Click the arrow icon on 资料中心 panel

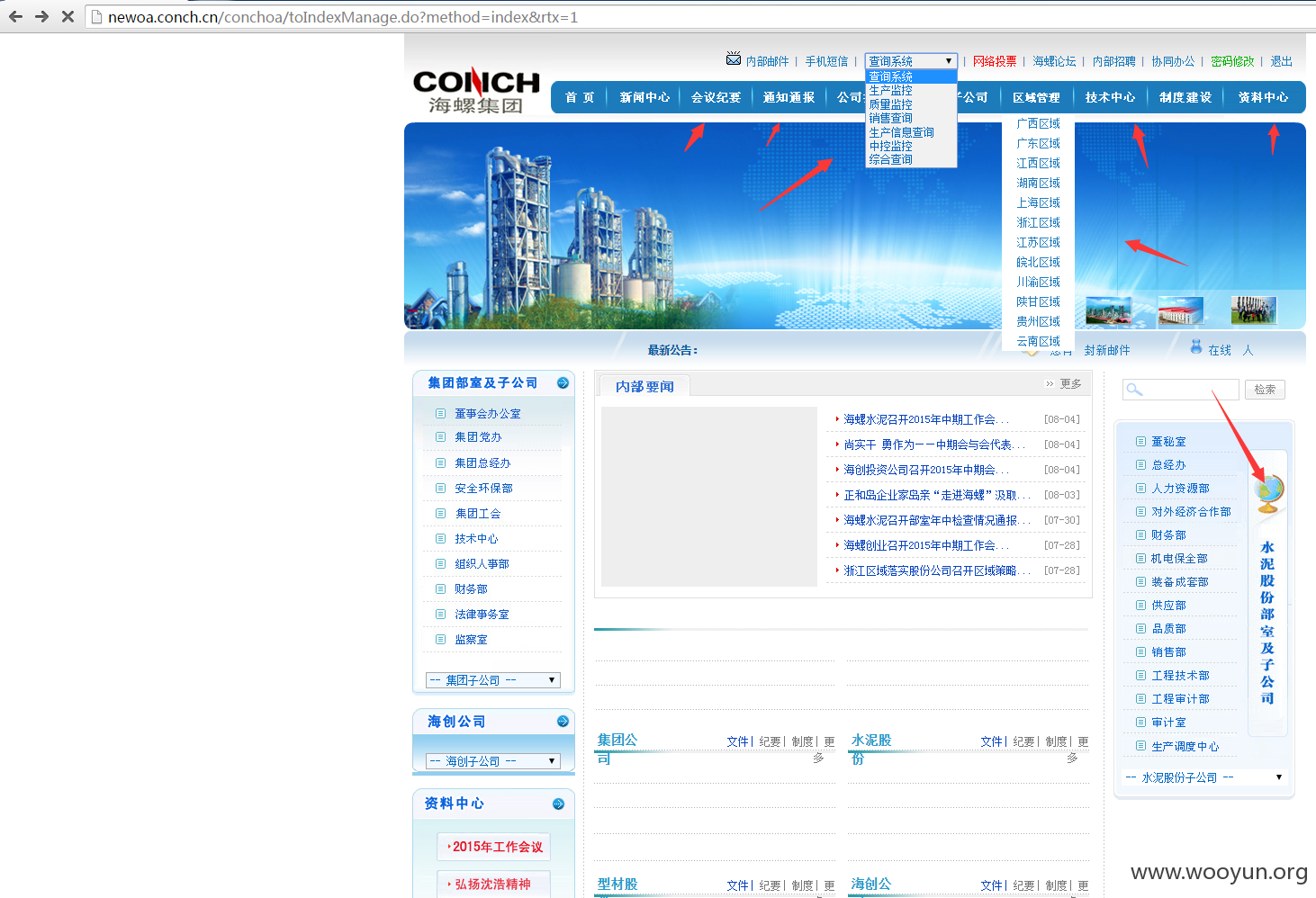[558, 804]
